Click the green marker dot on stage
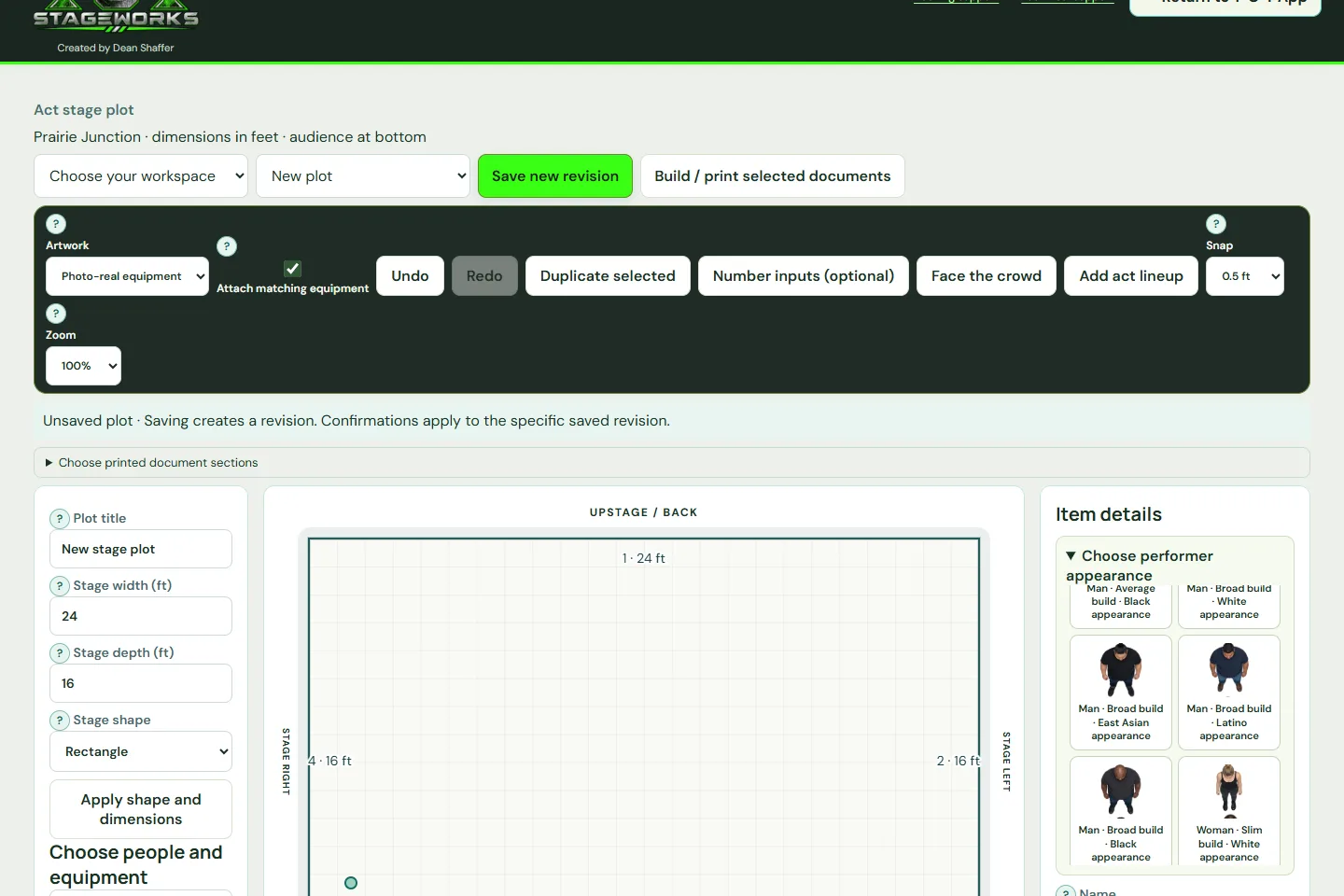Image resolution: width=1344 pixels, height=896 pixels. (x=351, y=883)
